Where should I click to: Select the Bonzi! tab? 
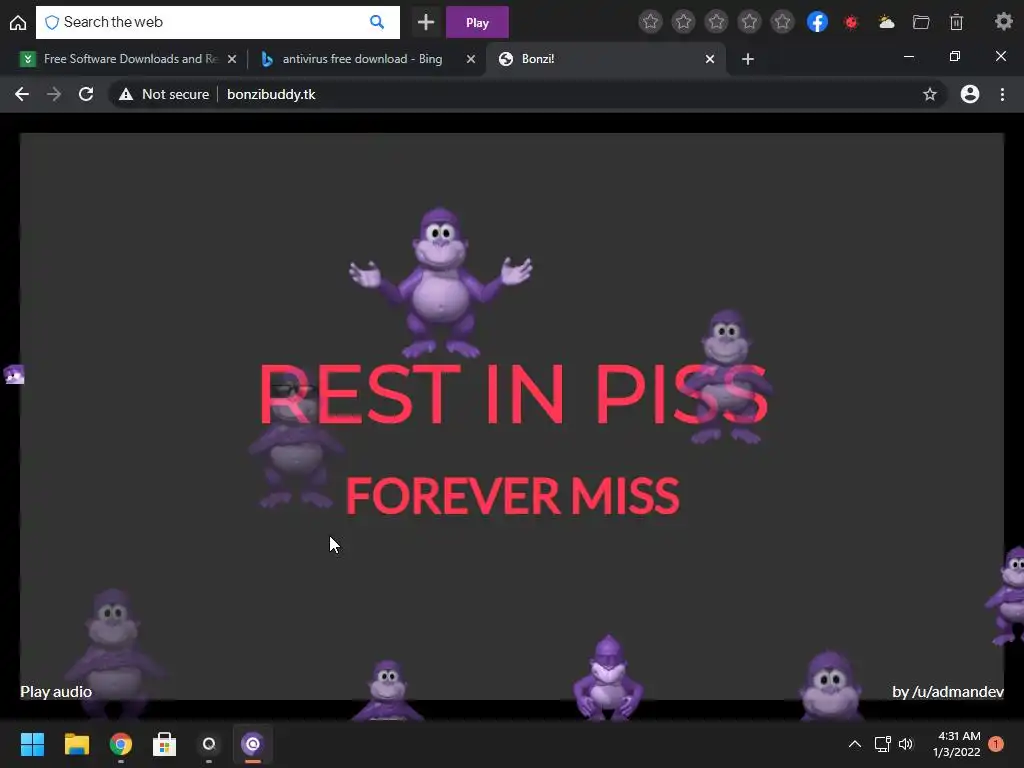pos(606,59)
